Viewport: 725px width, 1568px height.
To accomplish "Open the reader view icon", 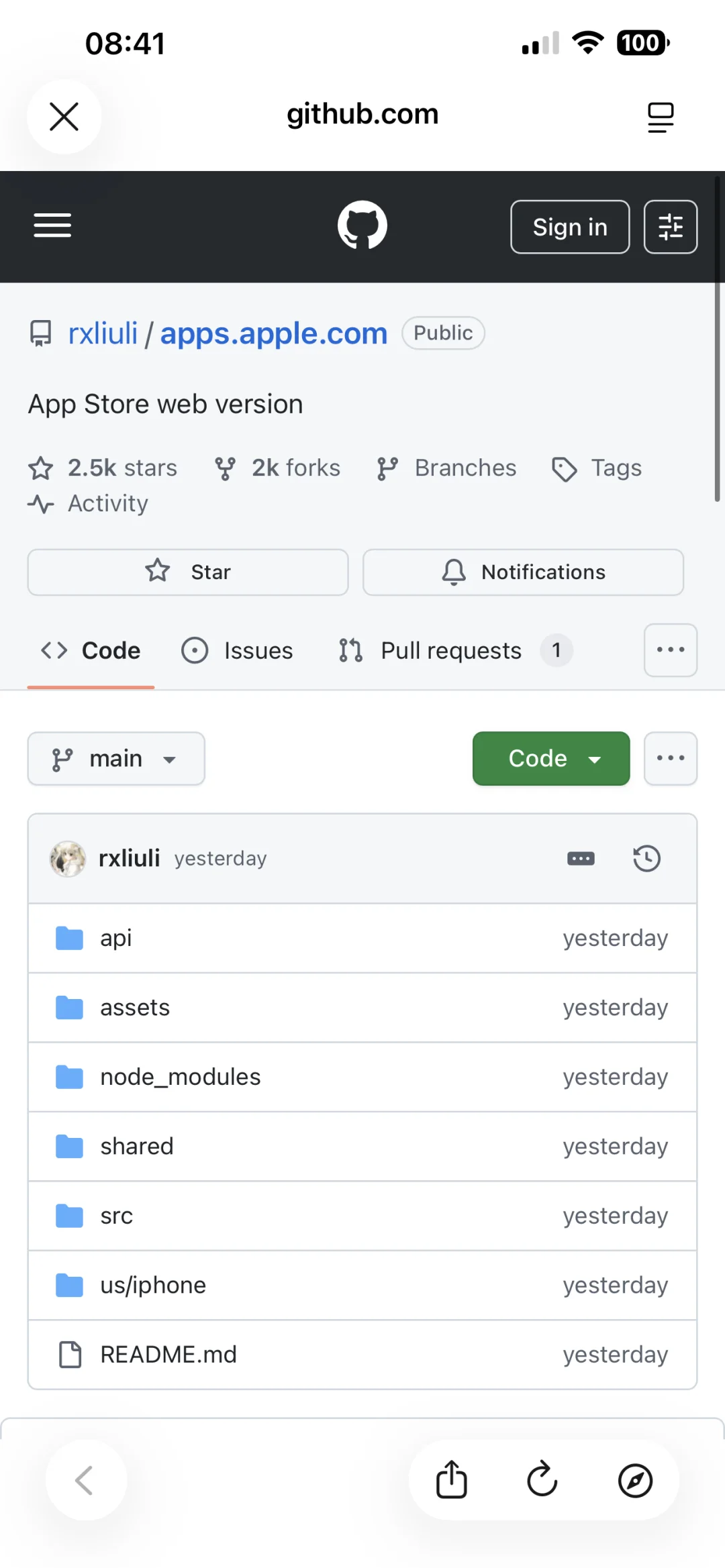I will tap(661, 117).
